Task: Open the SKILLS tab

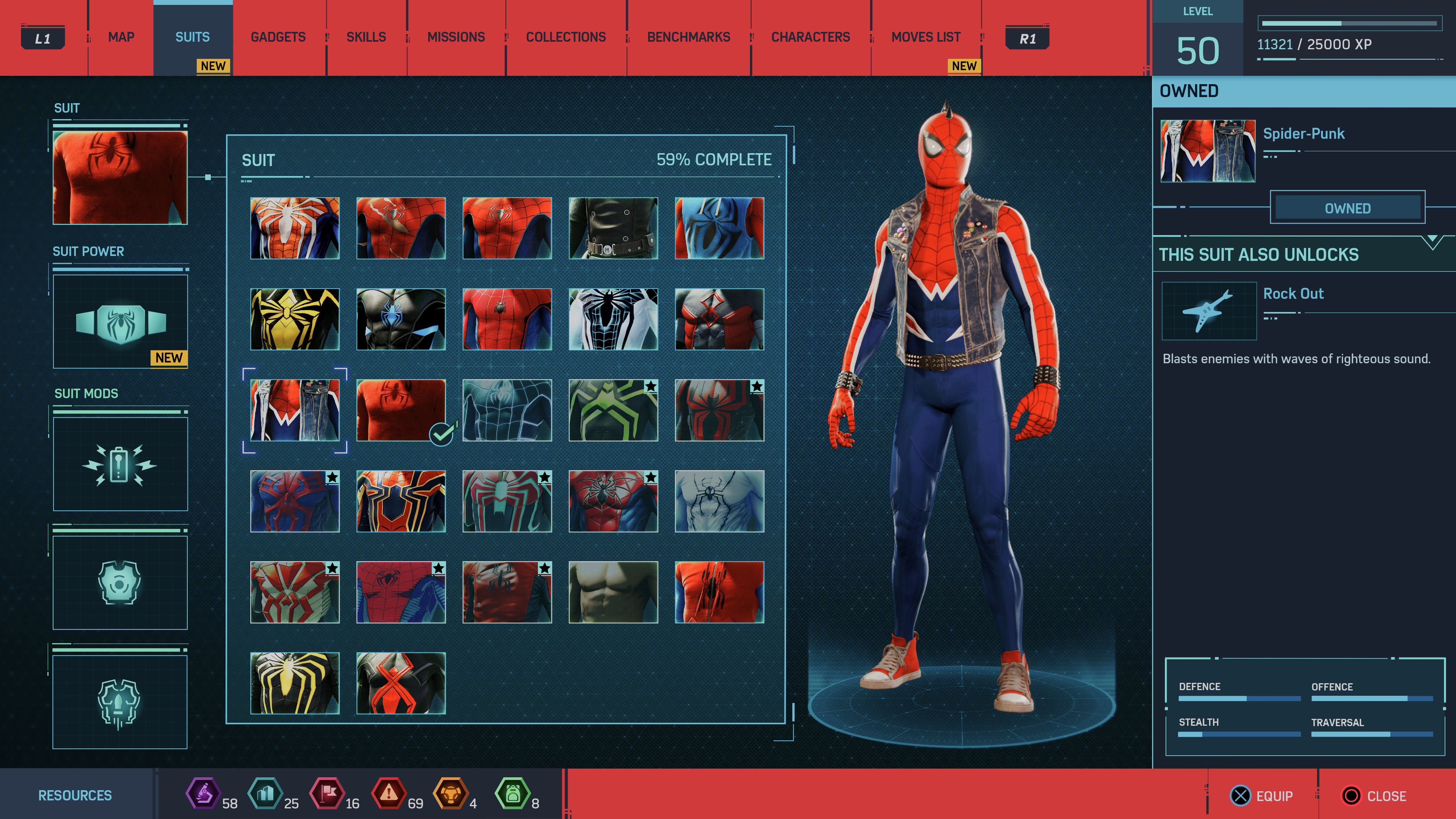Action: coord(366,37)
